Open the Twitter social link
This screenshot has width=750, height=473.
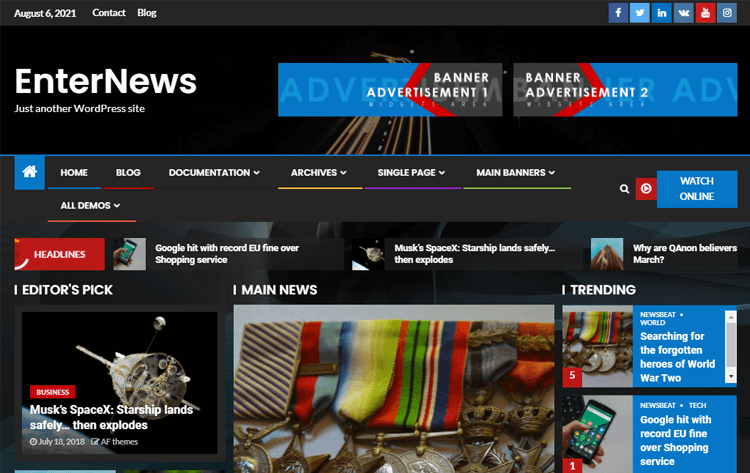(x=640, y=13)
